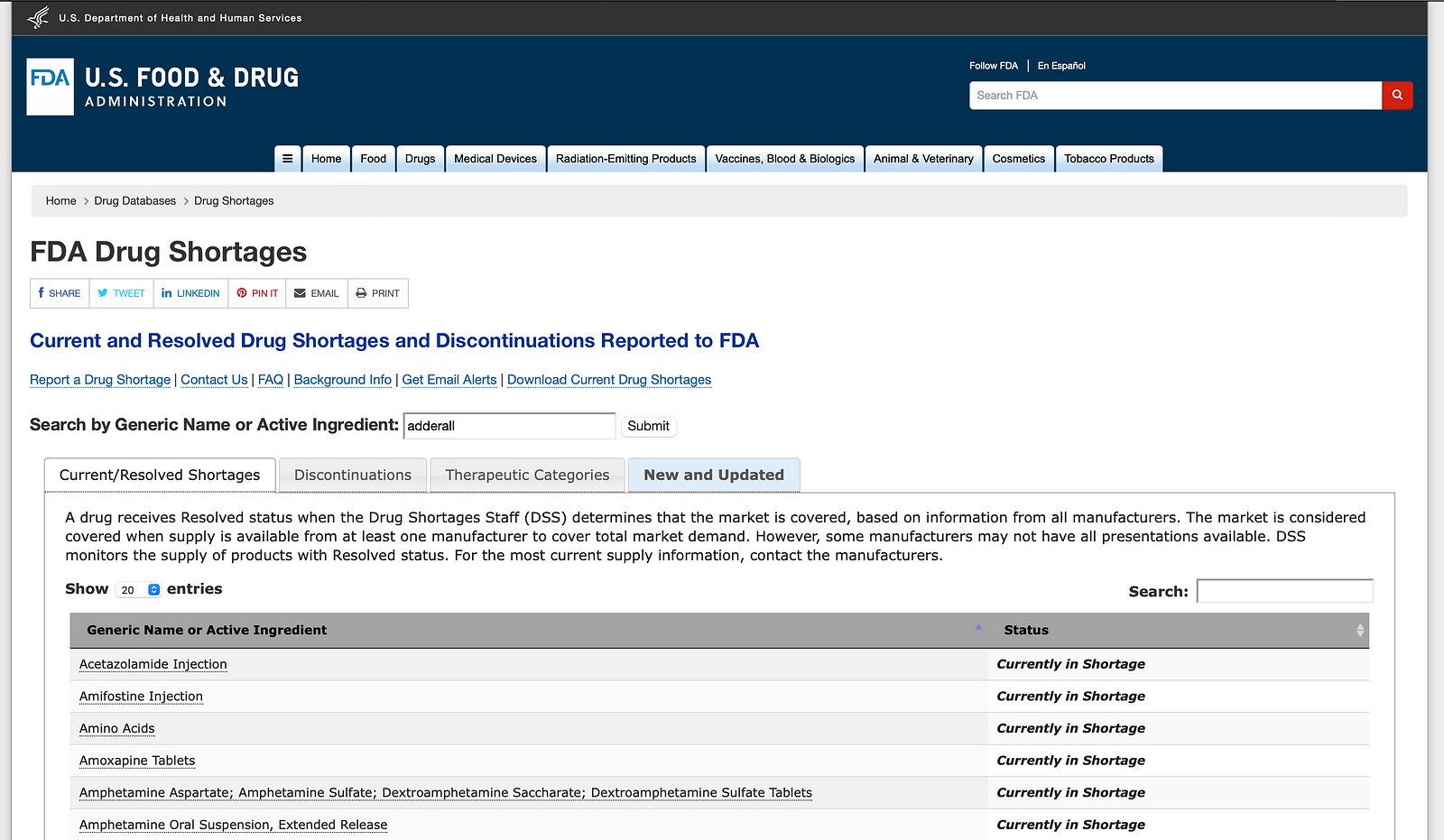Viewport: 1444px width, 840px height.
Task: Open Acetazolamide Injection shortage details
Action: tap(153, 665)
